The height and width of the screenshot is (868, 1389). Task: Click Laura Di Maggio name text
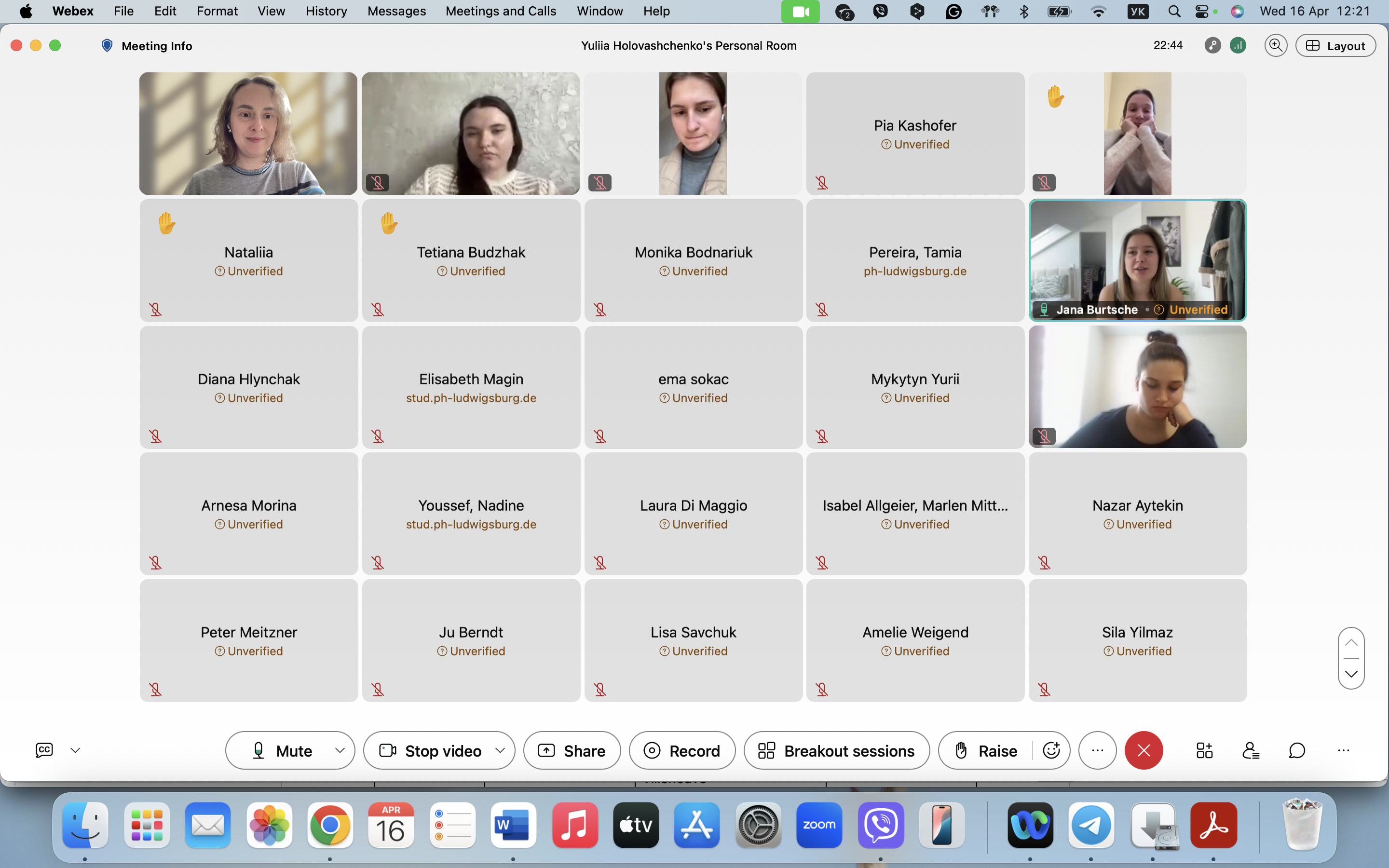[x=694, y=505]
